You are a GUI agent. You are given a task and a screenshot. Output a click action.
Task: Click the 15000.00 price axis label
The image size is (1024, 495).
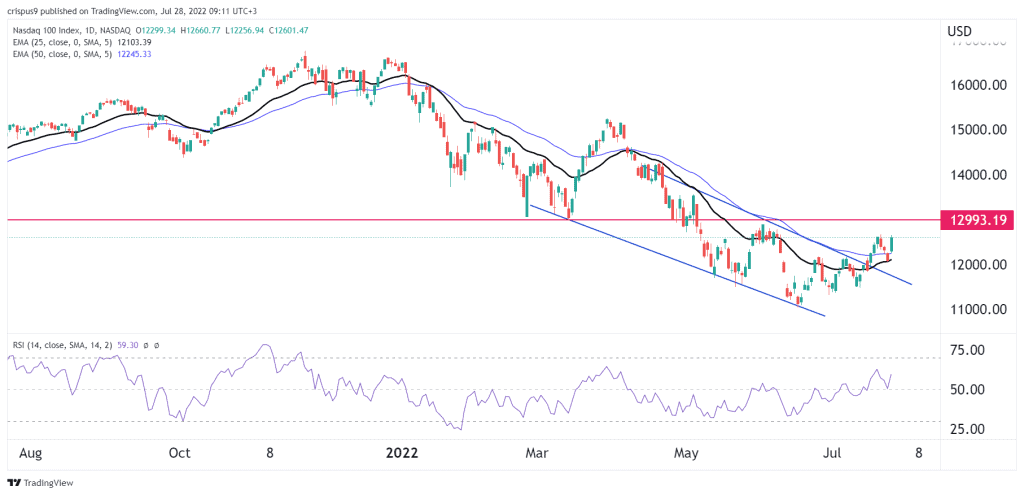click(x=977, y=131)
